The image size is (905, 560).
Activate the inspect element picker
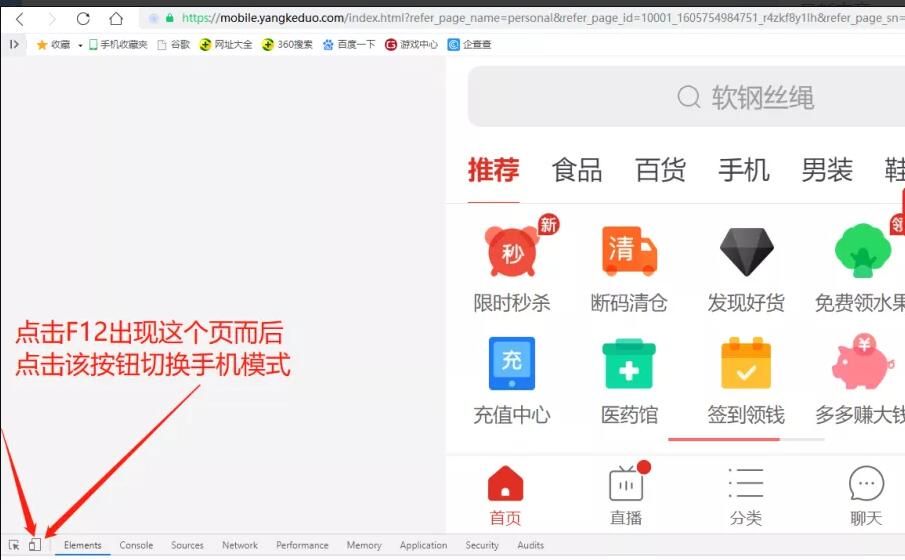tap(14, 545)
